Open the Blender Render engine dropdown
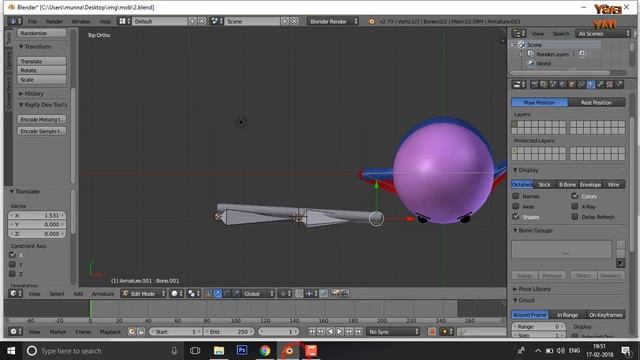Image resolution: width=640 pixels, height=360 pixels. (x=333, y=21)
